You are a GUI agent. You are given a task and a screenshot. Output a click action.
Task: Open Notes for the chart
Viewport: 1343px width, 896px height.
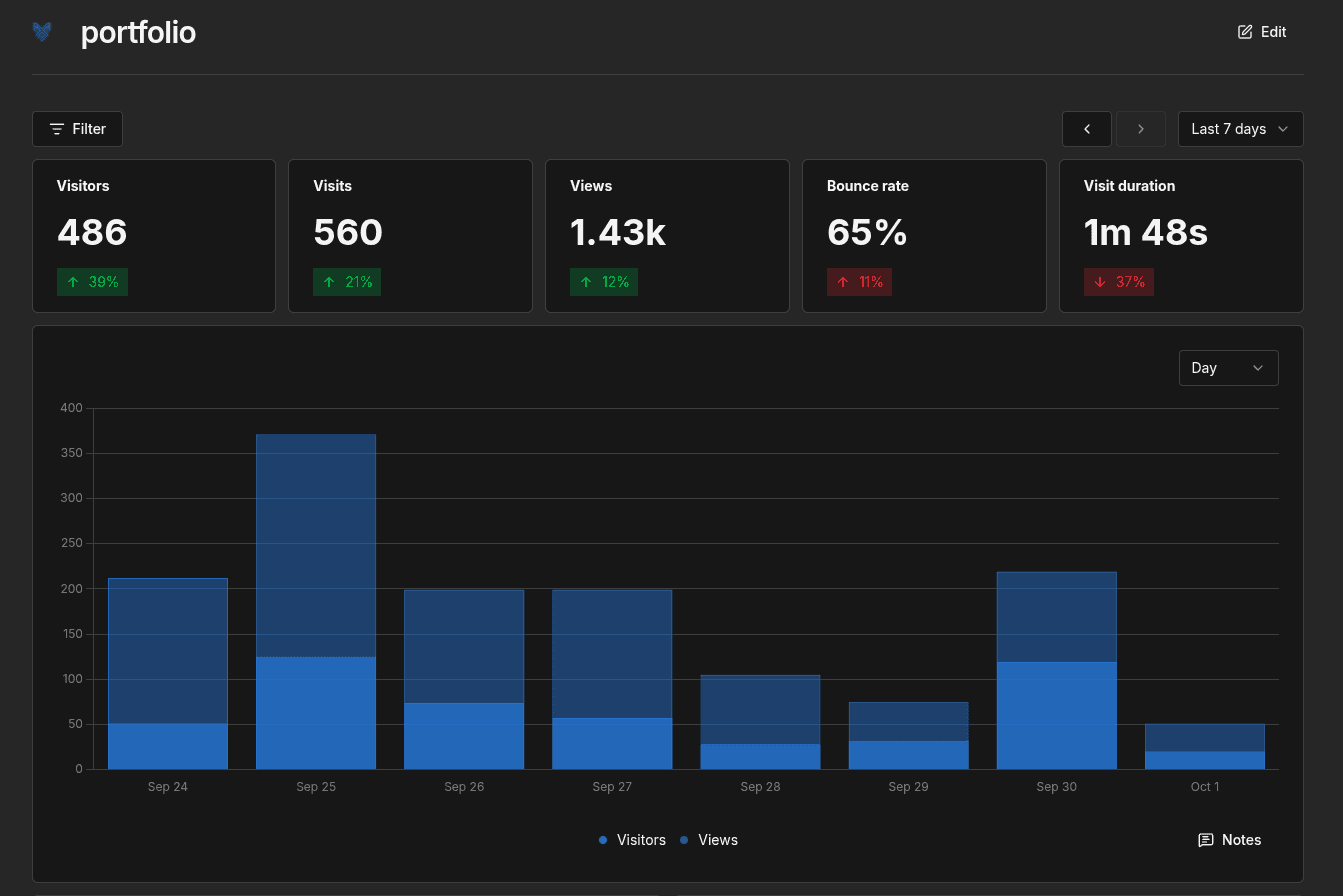(x=1229, y=840)
